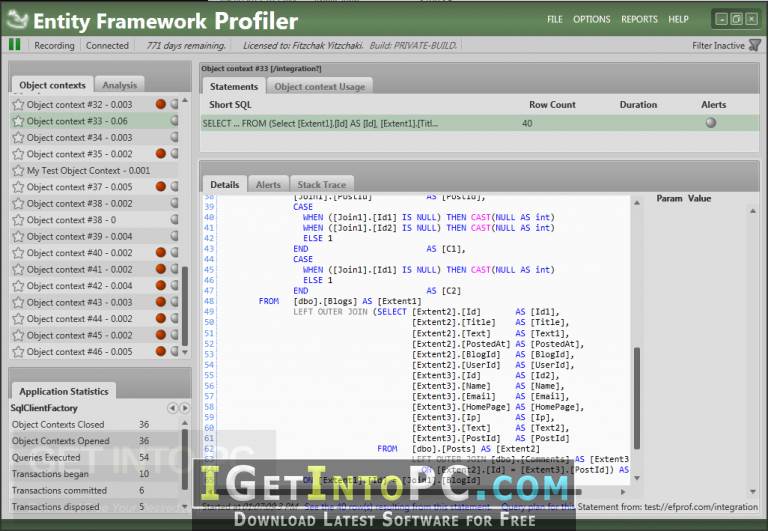Image resolution: width=768 pixels, height=531 pixels.
Task: Select Object context #41 - 0.002 row
Action: 95,269
